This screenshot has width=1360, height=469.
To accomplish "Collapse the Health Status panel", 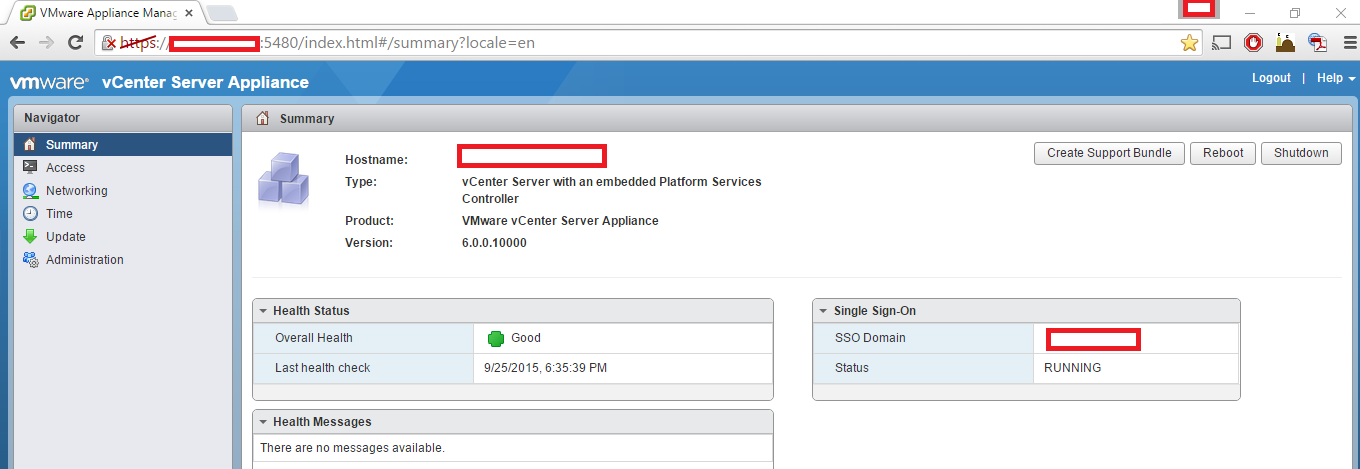I will pyautogui.click(x=263, y=311).
